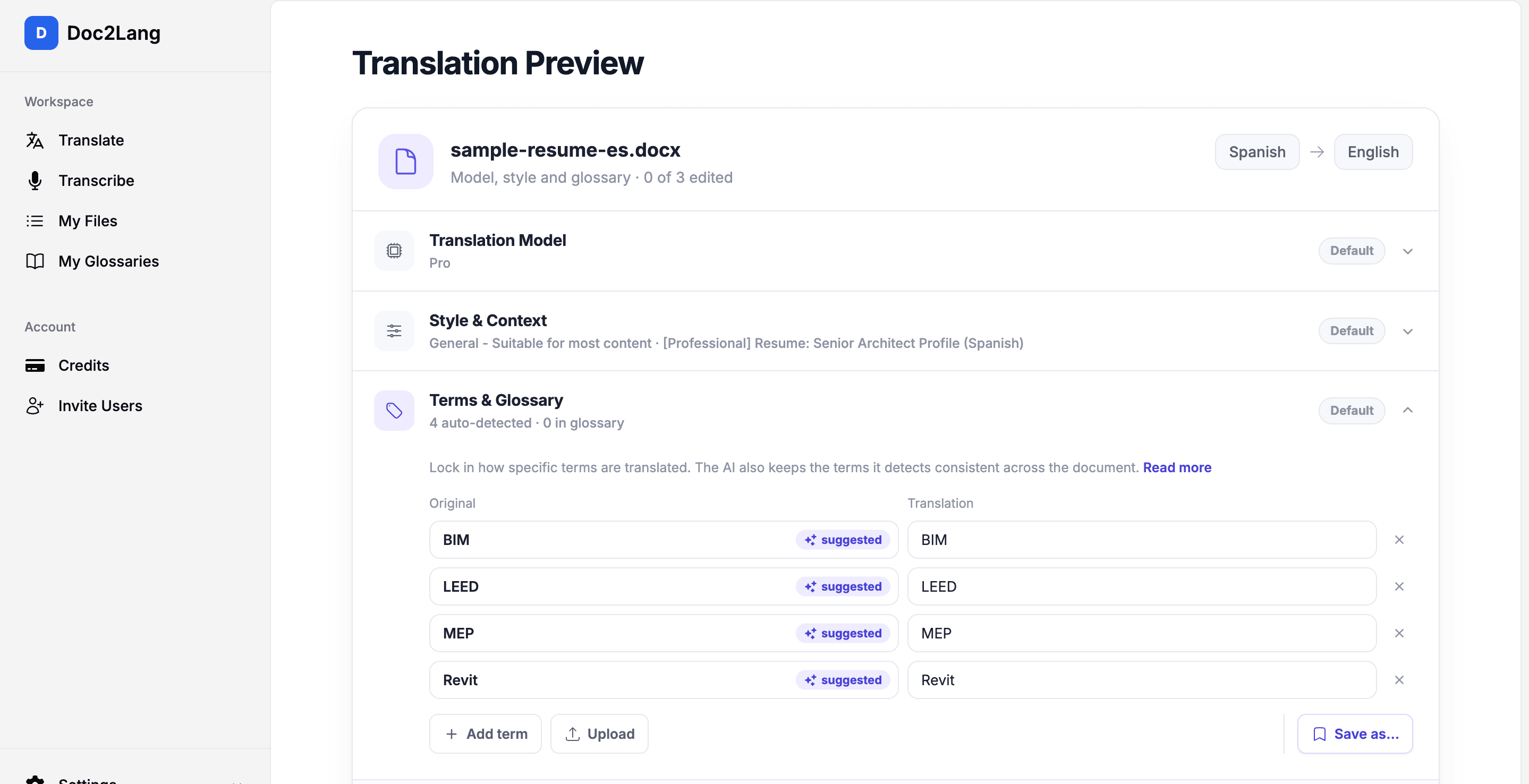Screen dimensions: 1529x784
Task: Click the My Files list icon
Action: (35, 221)
